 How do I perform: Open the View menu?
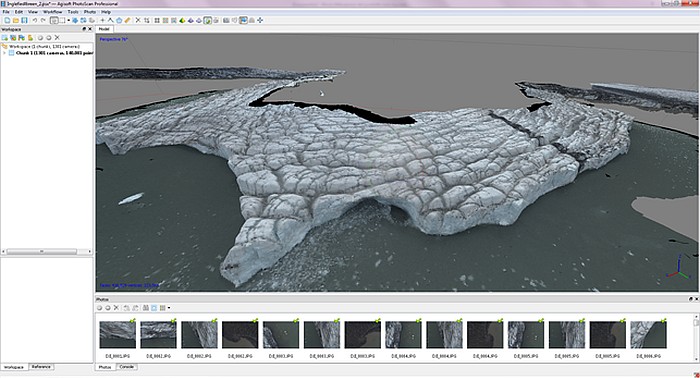33,12
